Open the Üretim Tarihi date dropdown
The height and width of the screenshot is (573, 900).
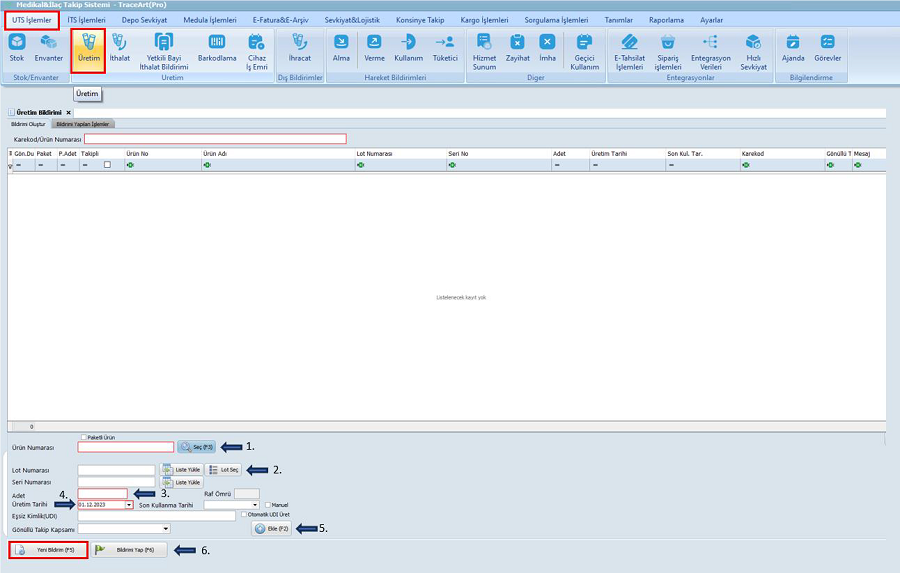coord(129,505)
